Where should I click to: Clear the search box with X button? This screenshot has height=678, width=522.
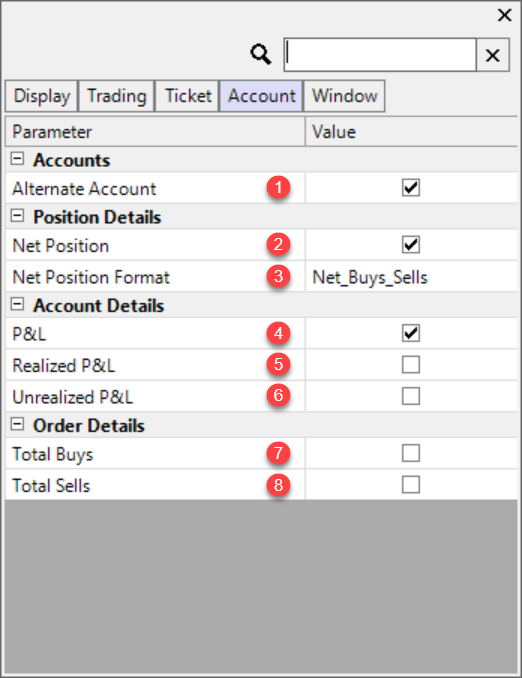(x=493, y=55)
